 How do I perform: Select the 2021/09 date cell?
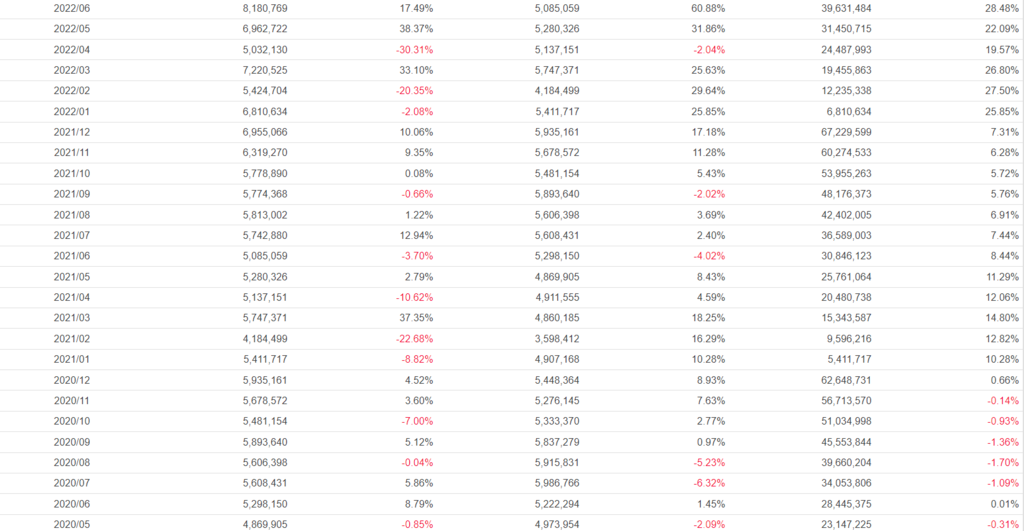pos(72,193)
